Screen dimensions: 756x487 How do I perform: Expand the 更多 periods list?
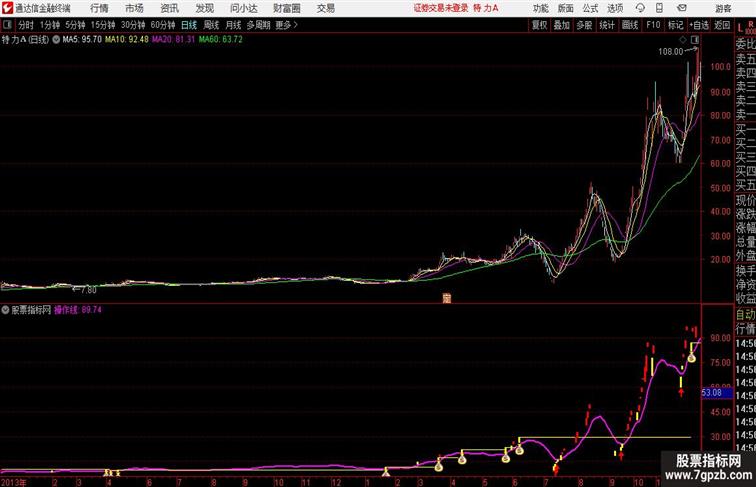click(x=286, y=25)
